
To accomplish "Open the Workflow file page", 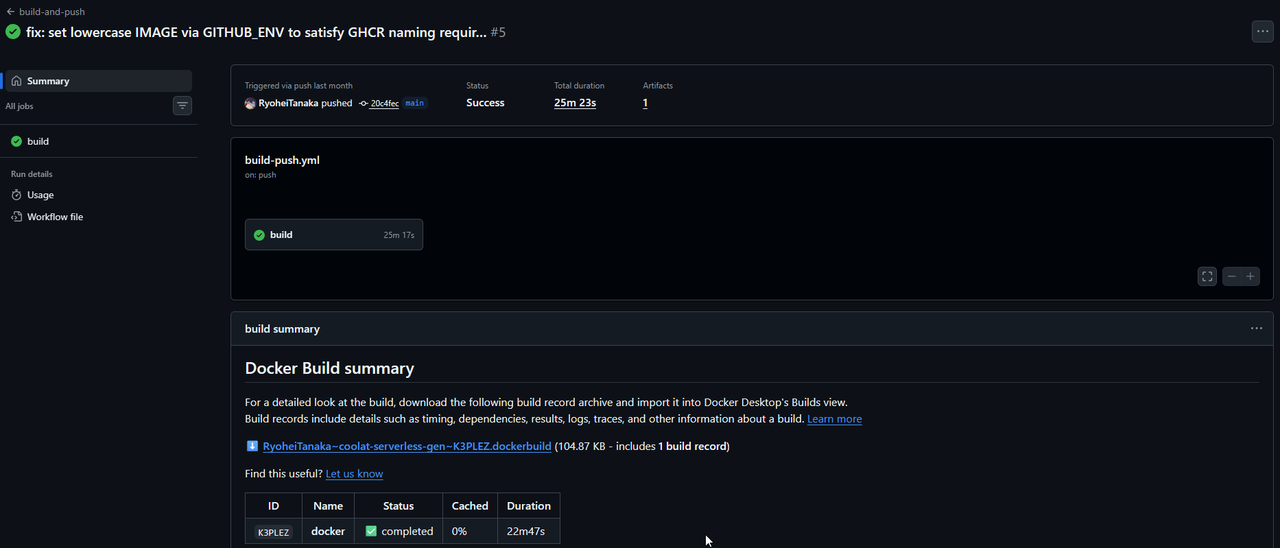I will pos(98,217).
